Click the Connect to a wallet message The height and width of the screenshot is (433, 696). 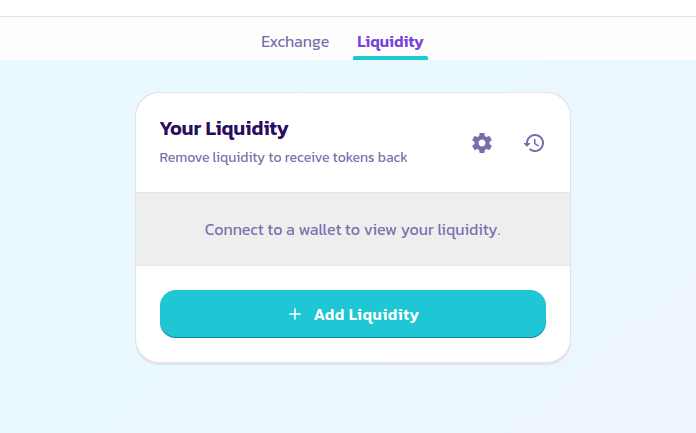pyautogui.click(x=352, y=230)
